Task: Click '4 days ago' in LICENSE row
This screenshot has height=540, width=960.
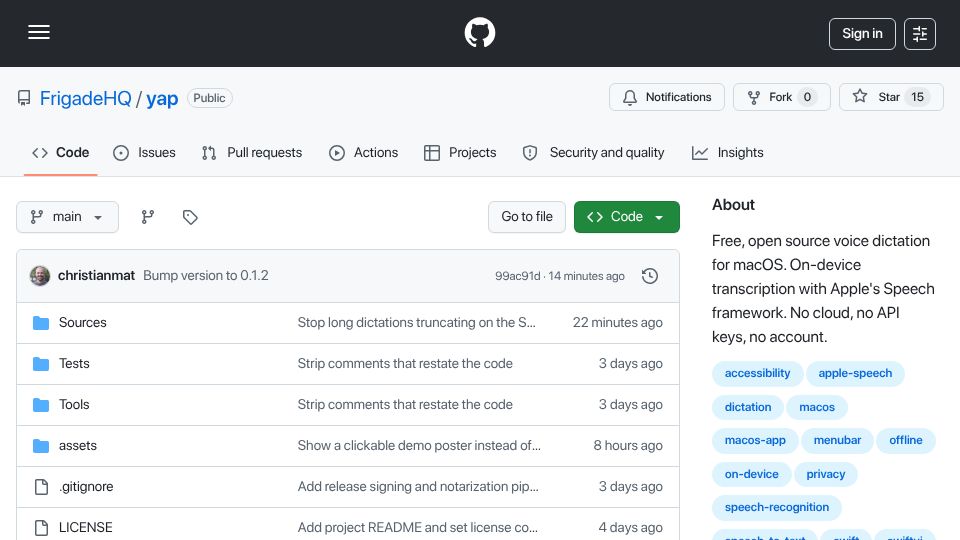Action: pos(630,528)
